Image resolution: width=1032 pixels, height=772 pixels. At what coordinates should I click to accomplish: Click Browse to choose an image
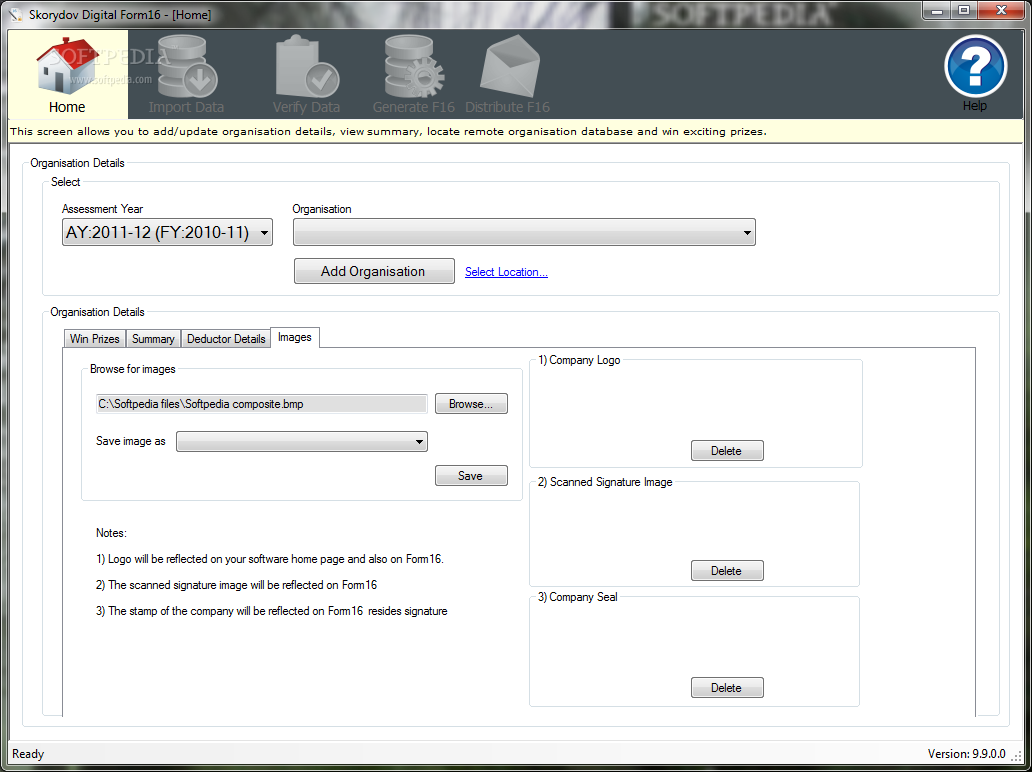tap(471, 404)
